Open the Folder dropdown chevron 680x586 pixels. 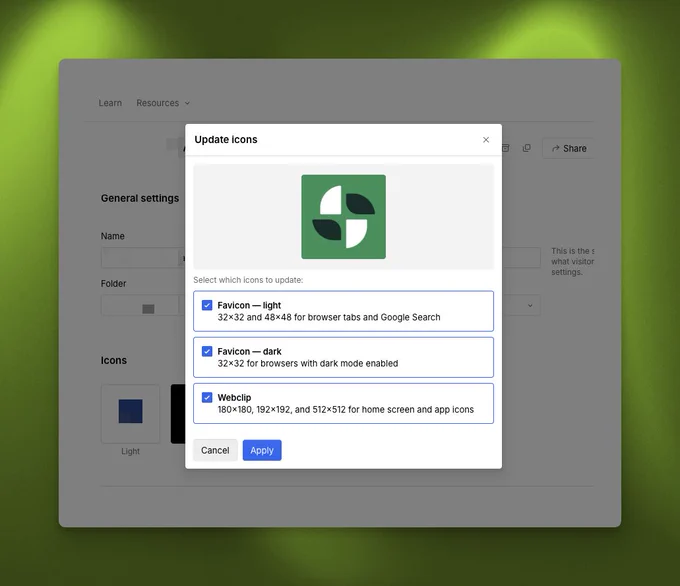[530, 305]
